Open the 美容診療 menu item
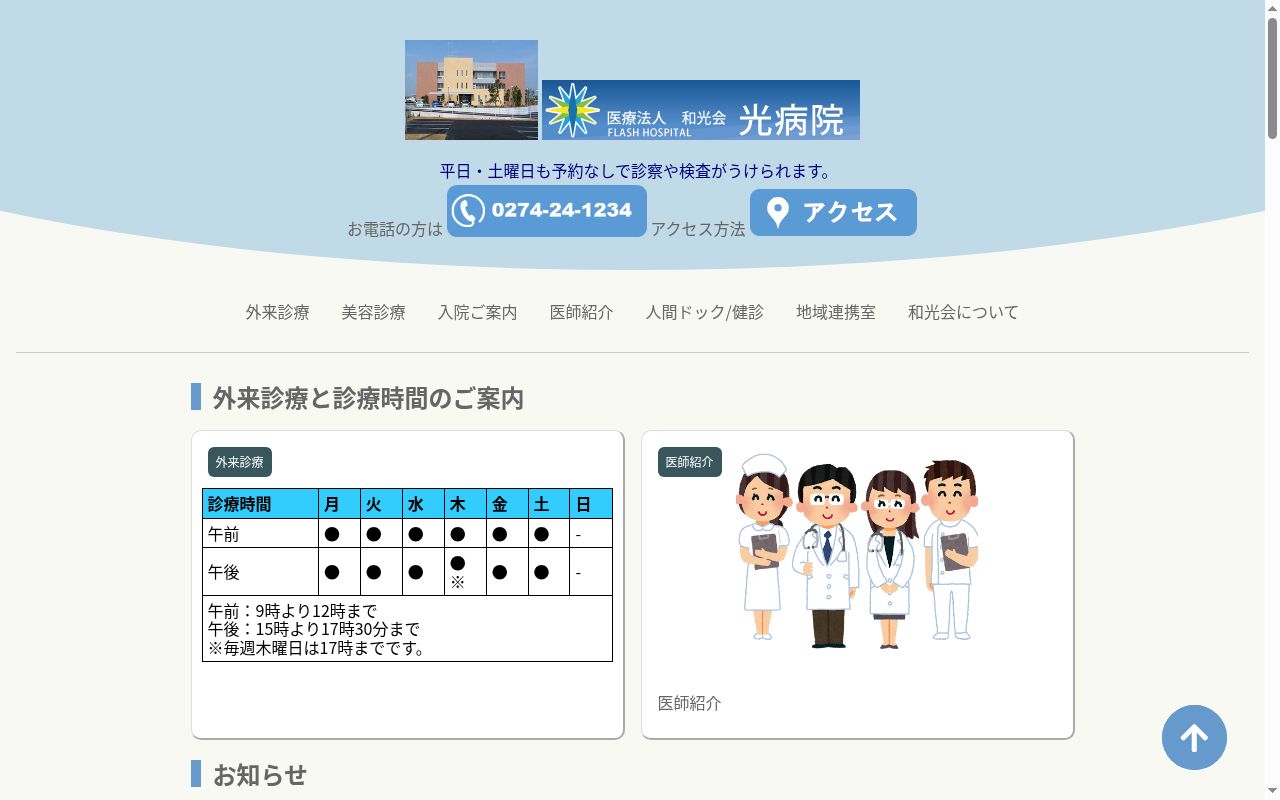 [x=374, y=312]
